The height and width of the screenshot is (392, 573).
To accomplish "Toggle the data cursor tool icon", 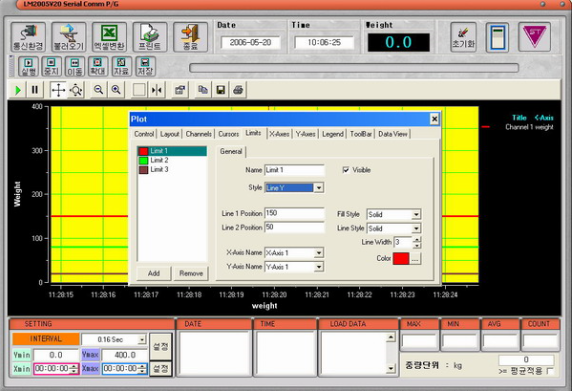I will (157, 90).
